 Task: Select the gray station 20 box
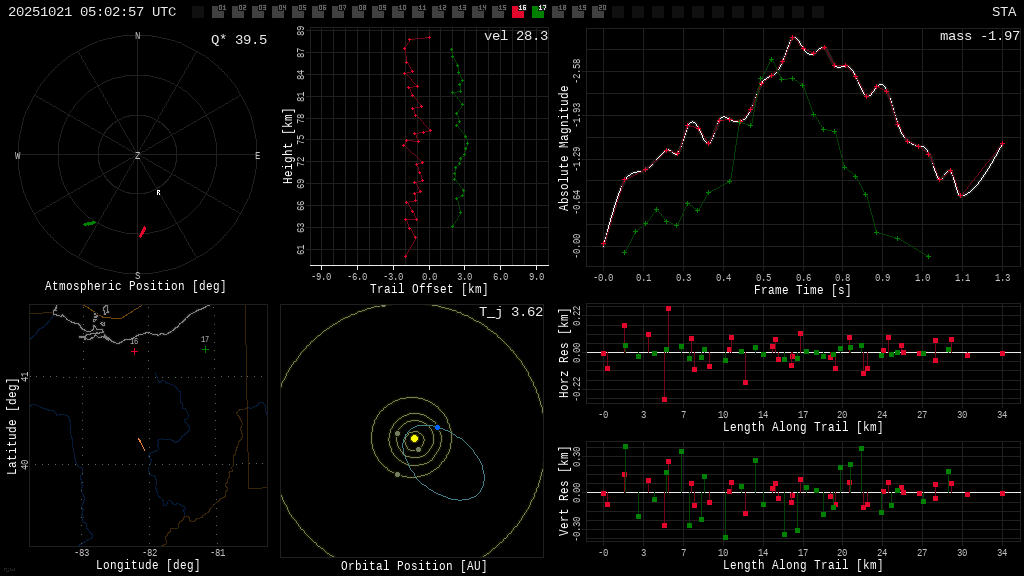[x=598, y=12]
